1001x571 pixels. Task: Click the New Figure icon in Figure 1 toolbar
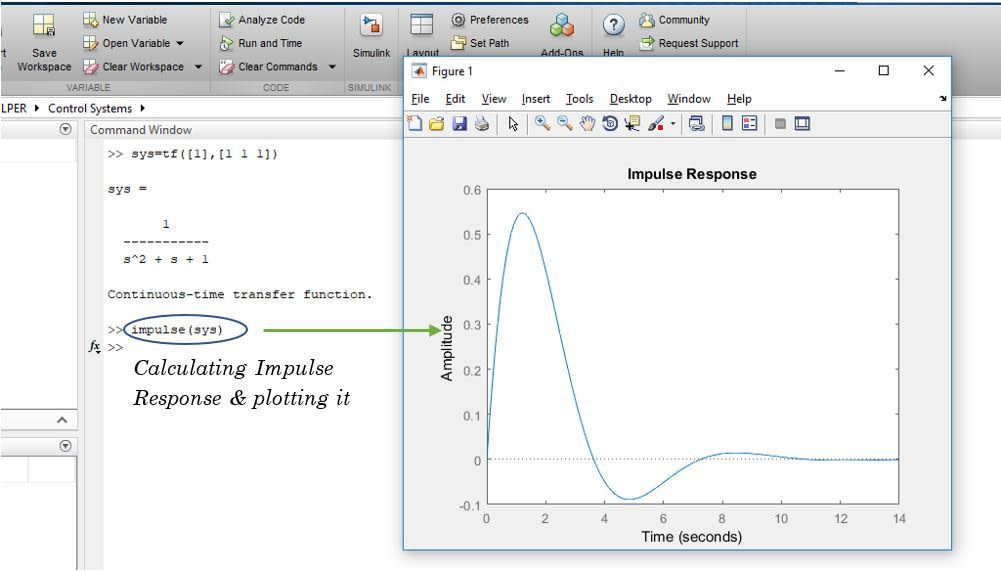[415, 123]
